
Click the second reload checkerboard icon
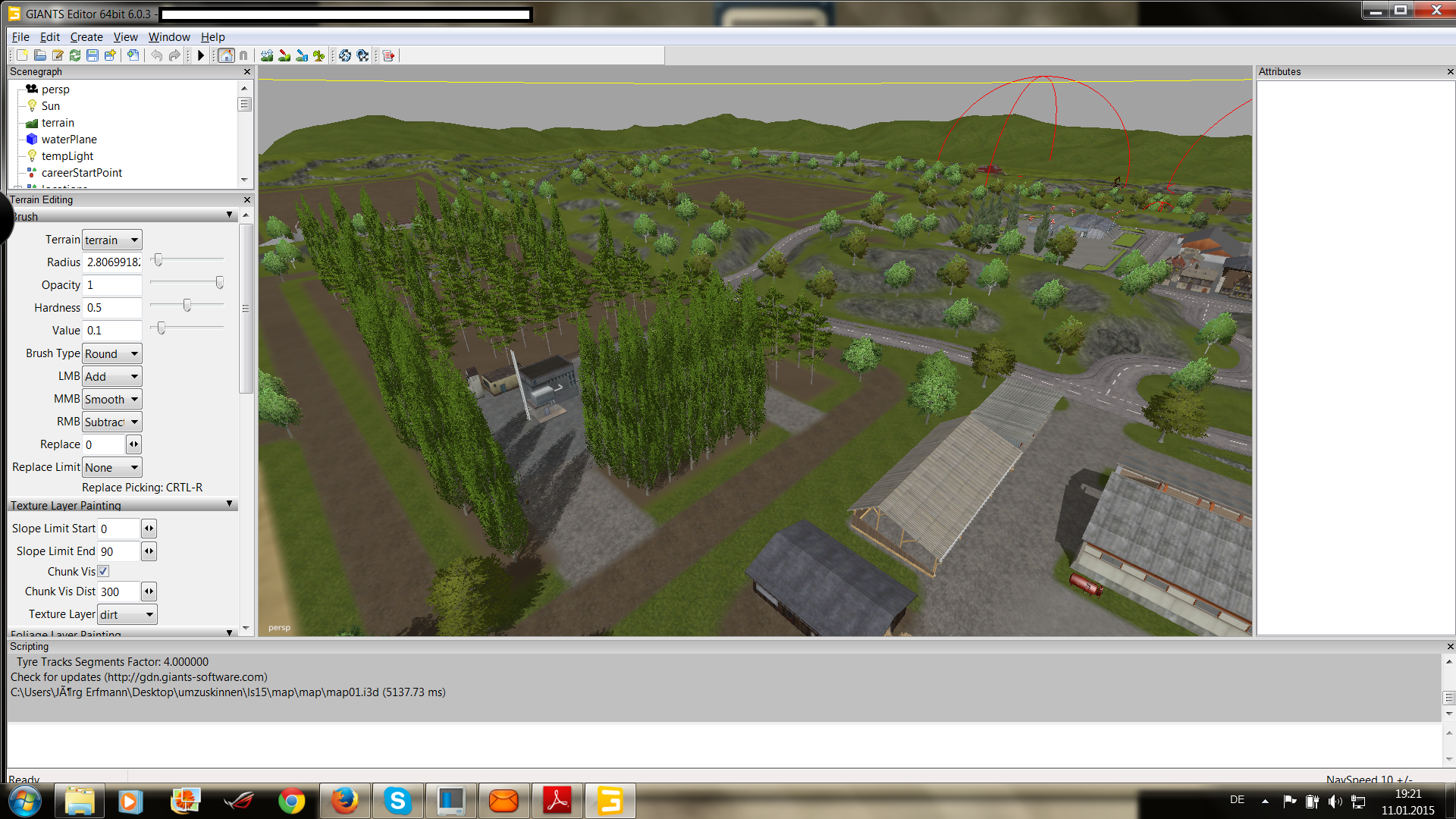point(362,55)
